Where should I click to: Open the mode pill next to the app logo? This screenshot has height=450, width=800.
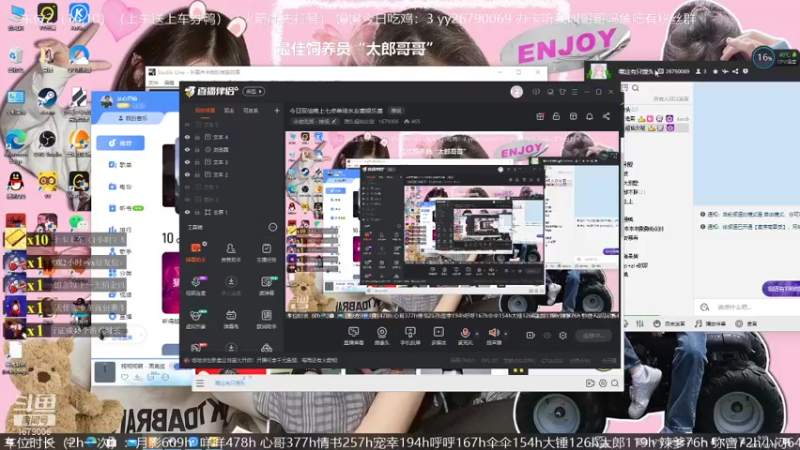(254, 92)
